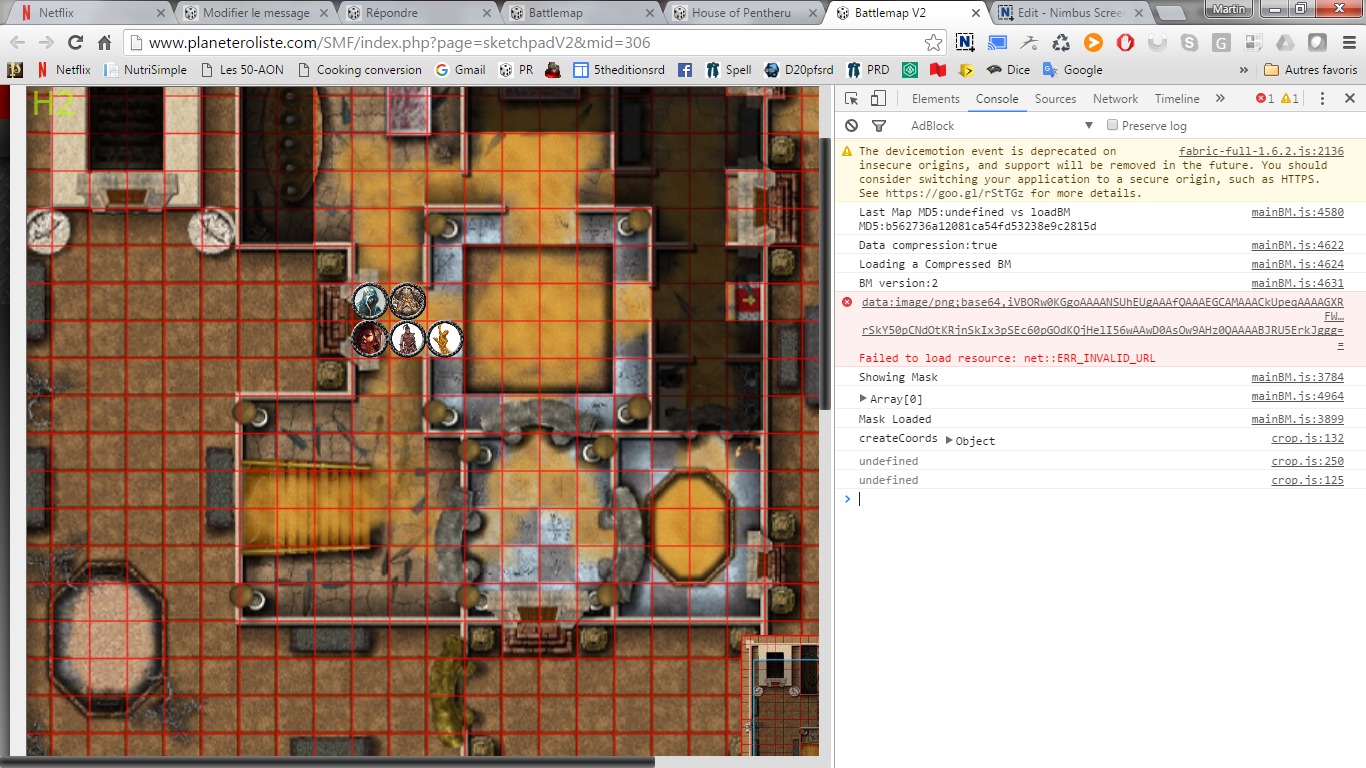Click the console filter funnel icon
The height and width of the screenshot is (768, 1366).
879,126
